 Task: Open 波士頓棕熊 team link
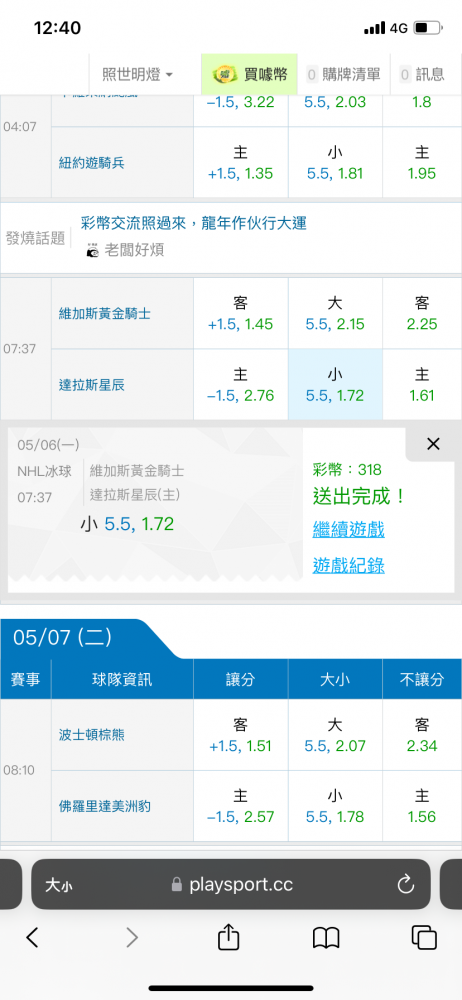(x=92, y=735)
